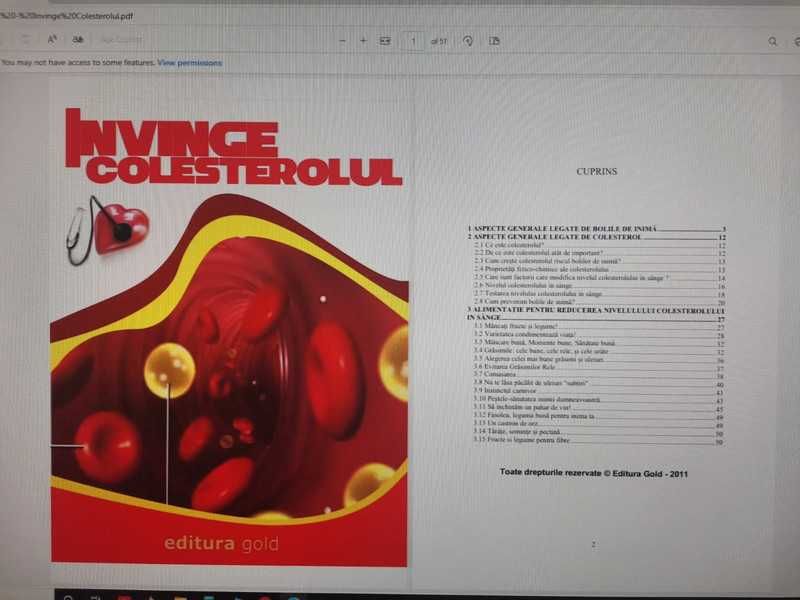This screenshot has width=800, height=600.
Task: Zoom in with the plus button
Action: pyautogui.click(x=363, y=40)
